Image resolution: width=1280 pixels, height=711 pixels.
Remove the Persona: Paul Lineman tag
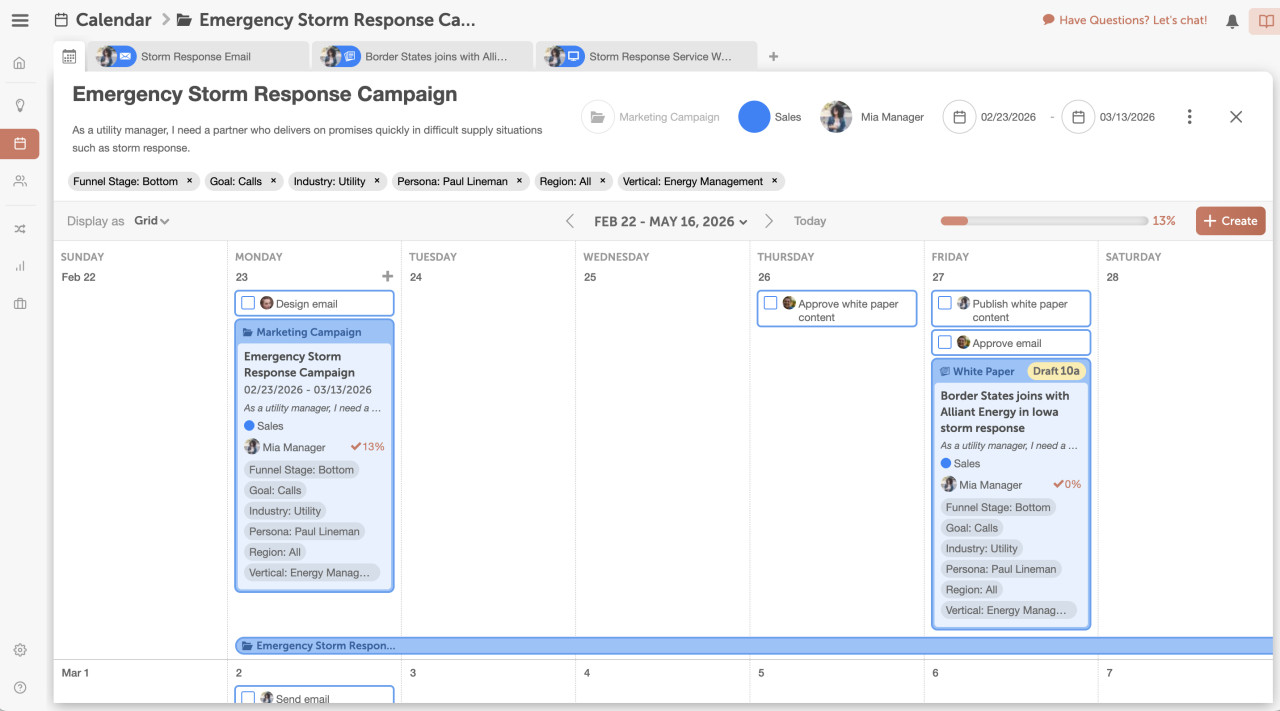pyautogui.click(x=519, y=181)
